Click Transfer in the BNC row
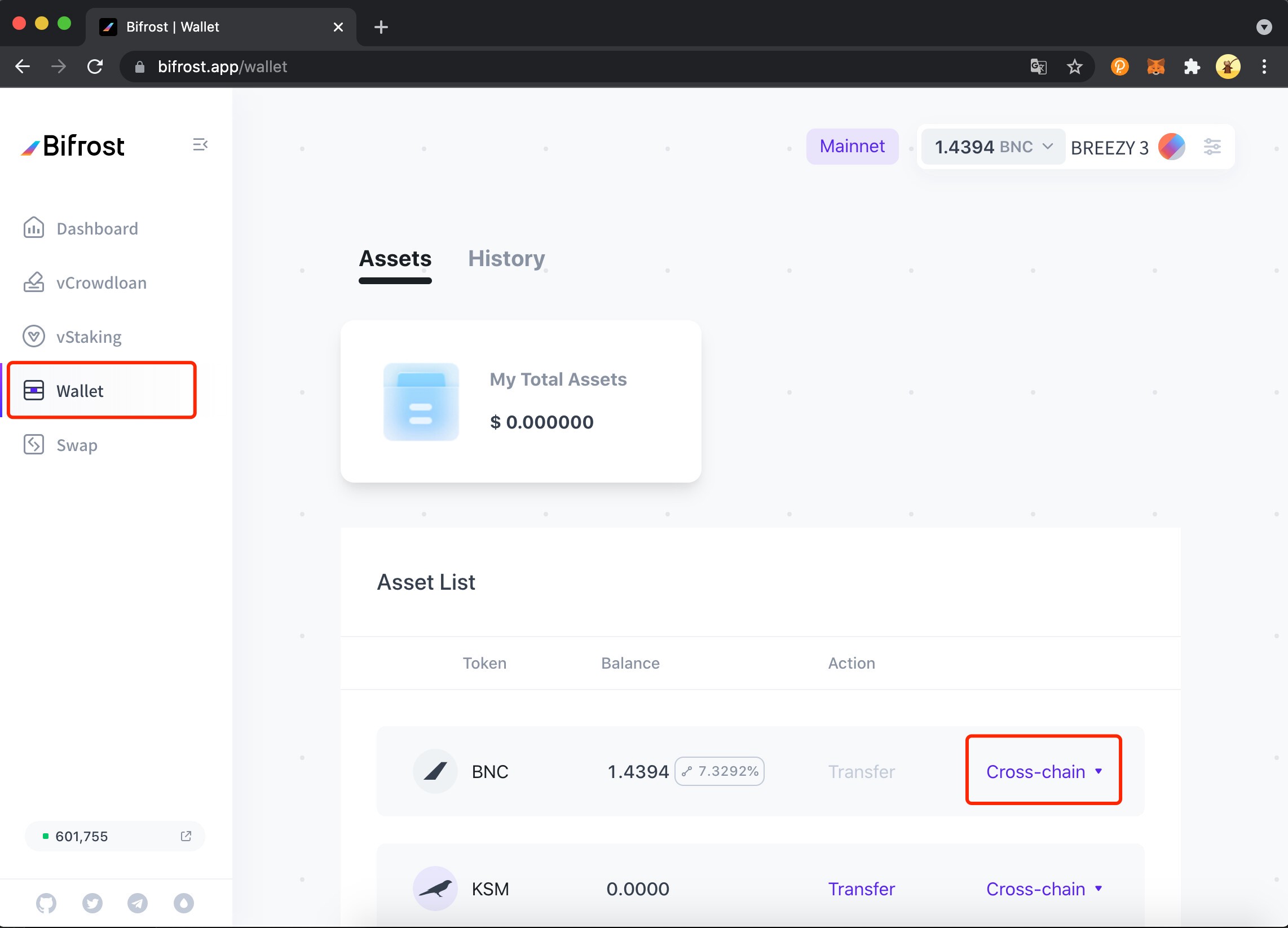1288x928 pixels. click(x=861, y=772)
